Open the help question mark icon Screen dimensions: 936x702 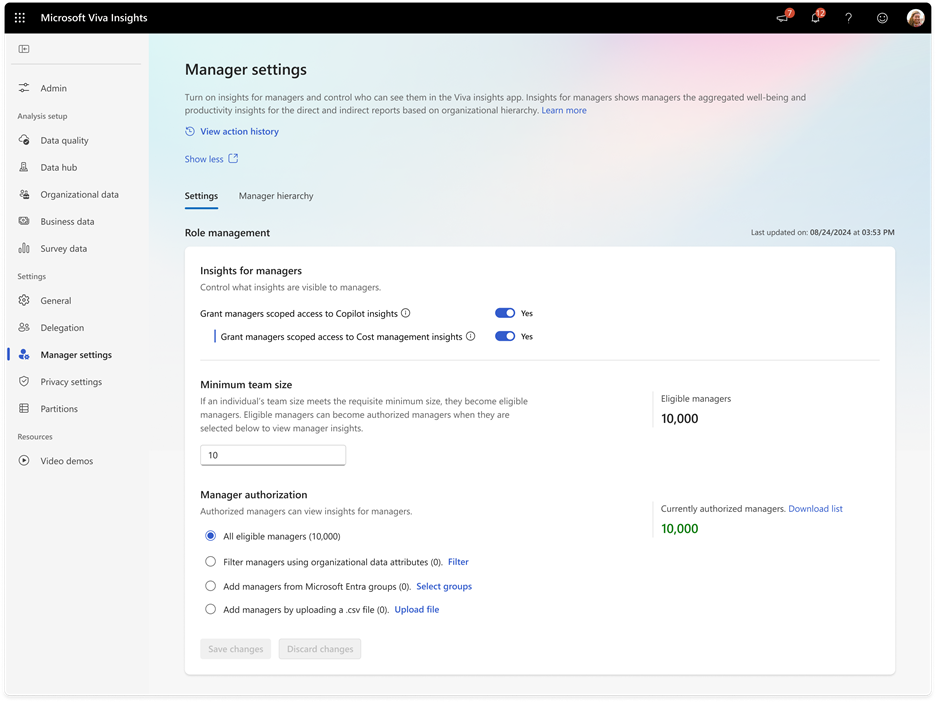pyautogui.click(x=848, y=18)
